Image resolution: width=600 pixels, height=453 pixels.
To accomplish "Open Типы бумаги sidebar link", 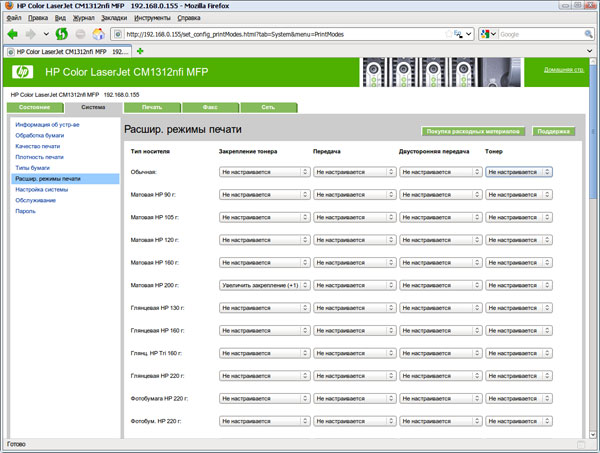I will pos(33,168).
